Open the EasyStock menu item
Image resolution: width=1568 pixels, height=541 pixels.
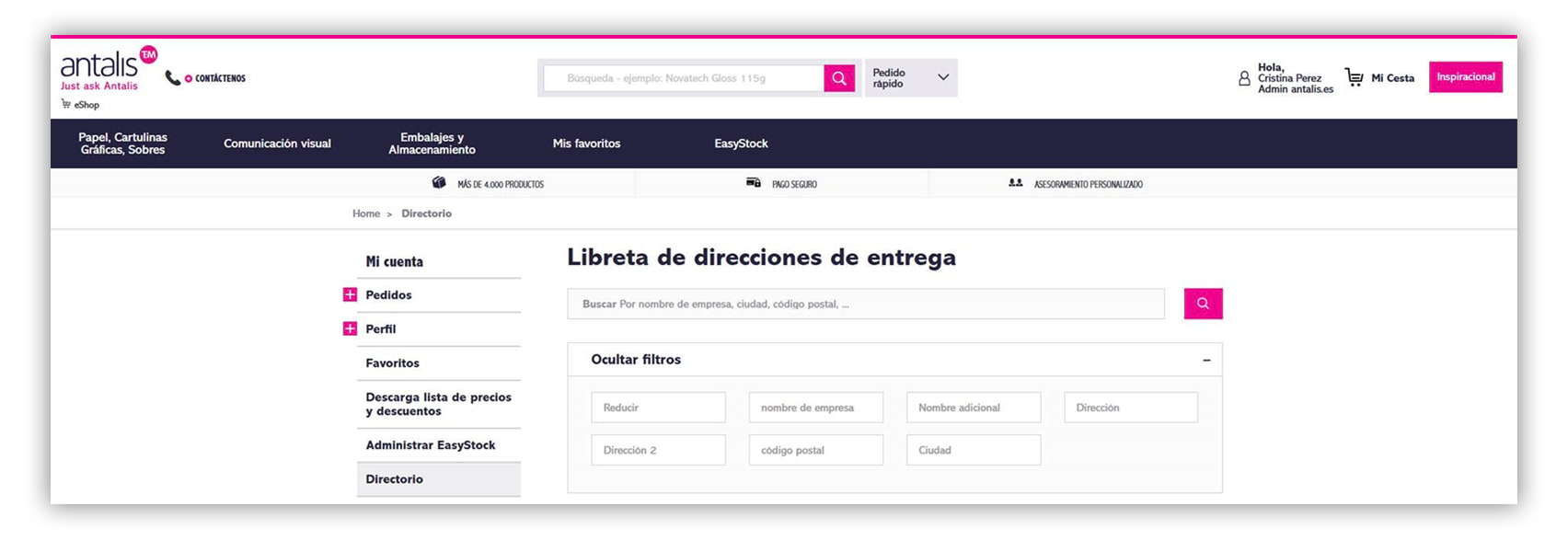coord(741,144)
